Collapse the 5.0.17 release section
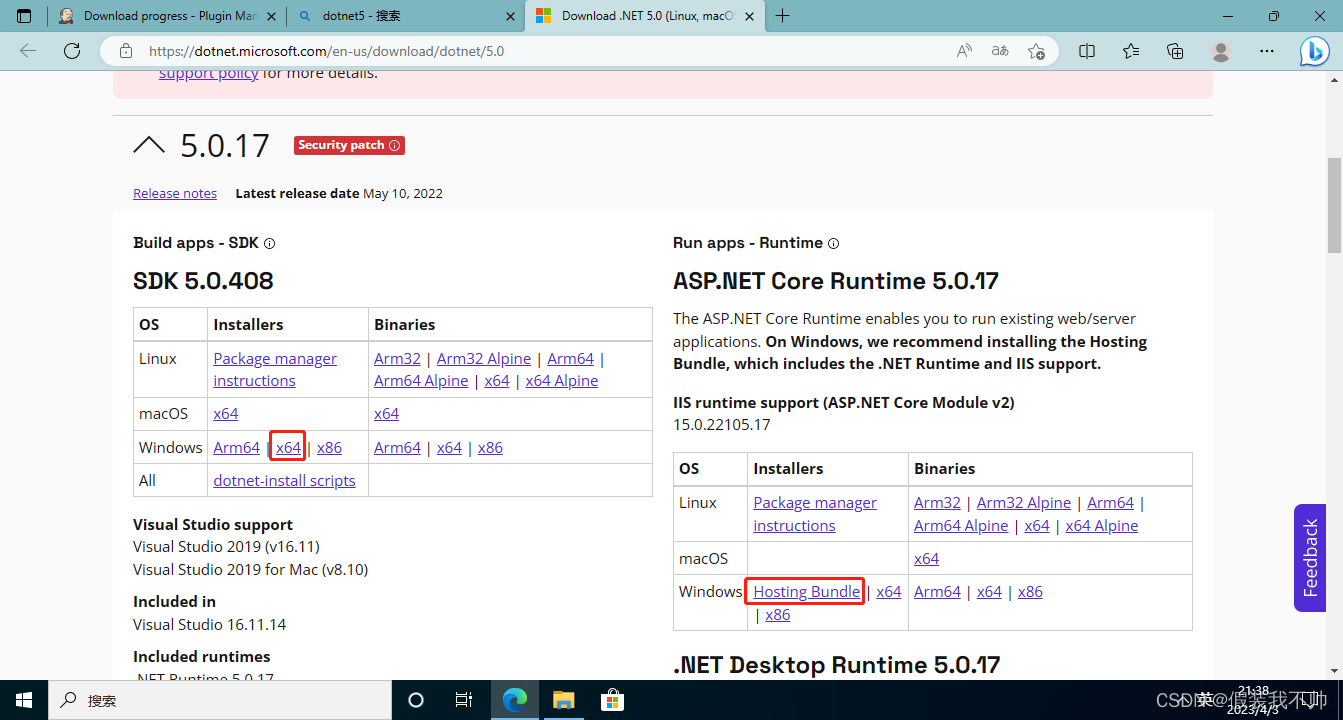This screenshot has height=720, width=1343. [x=149, y=145]
